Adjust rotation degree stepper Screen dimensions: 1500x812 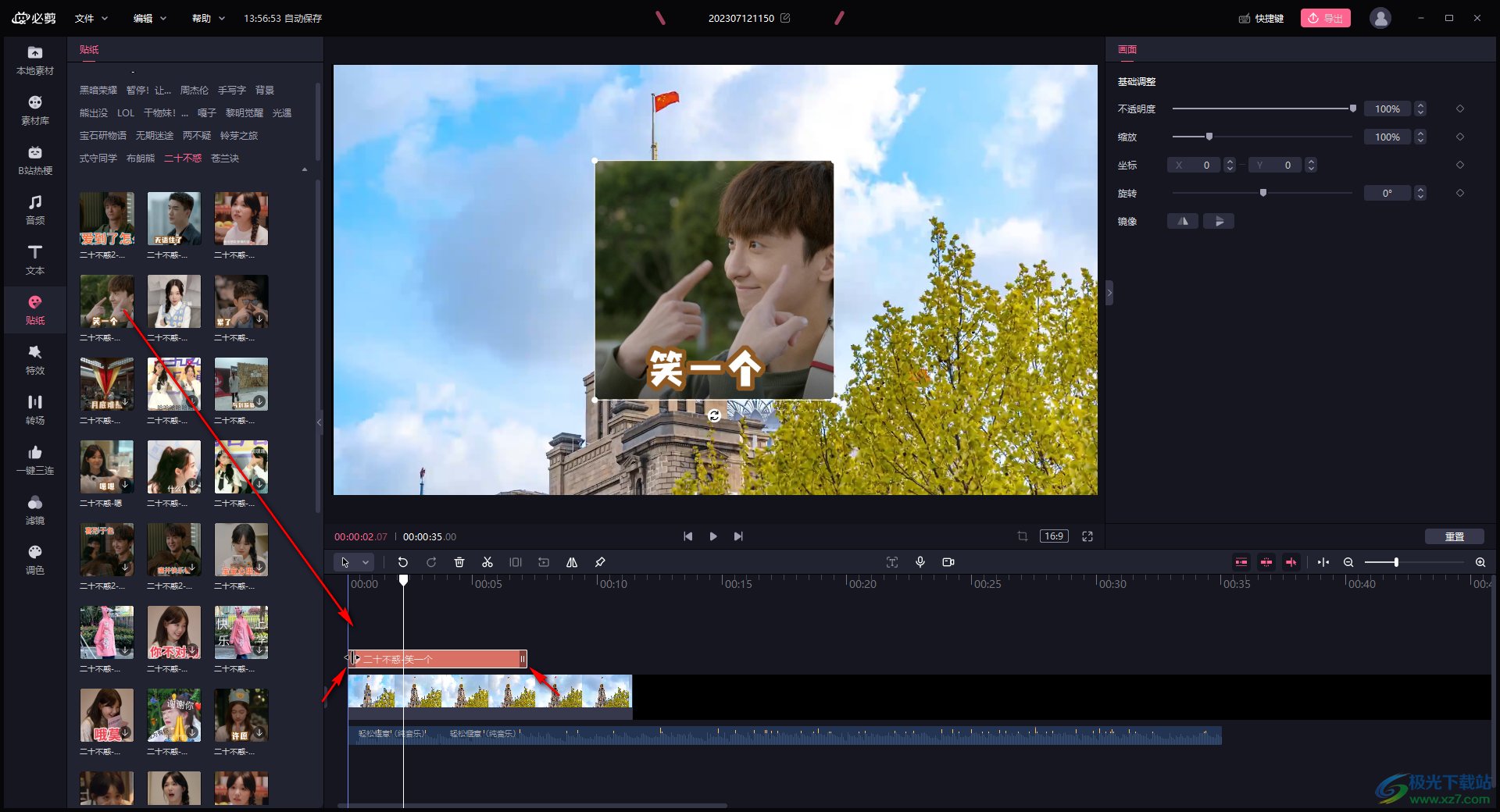point(1421,193)
